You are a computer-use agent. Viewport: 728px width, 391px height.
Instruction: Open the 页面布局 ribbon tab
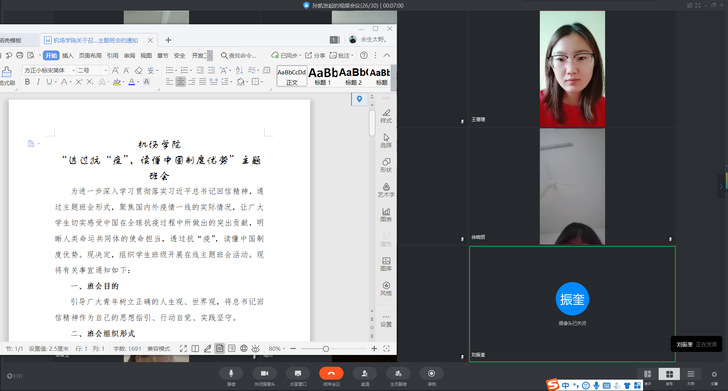pos(90,55)
